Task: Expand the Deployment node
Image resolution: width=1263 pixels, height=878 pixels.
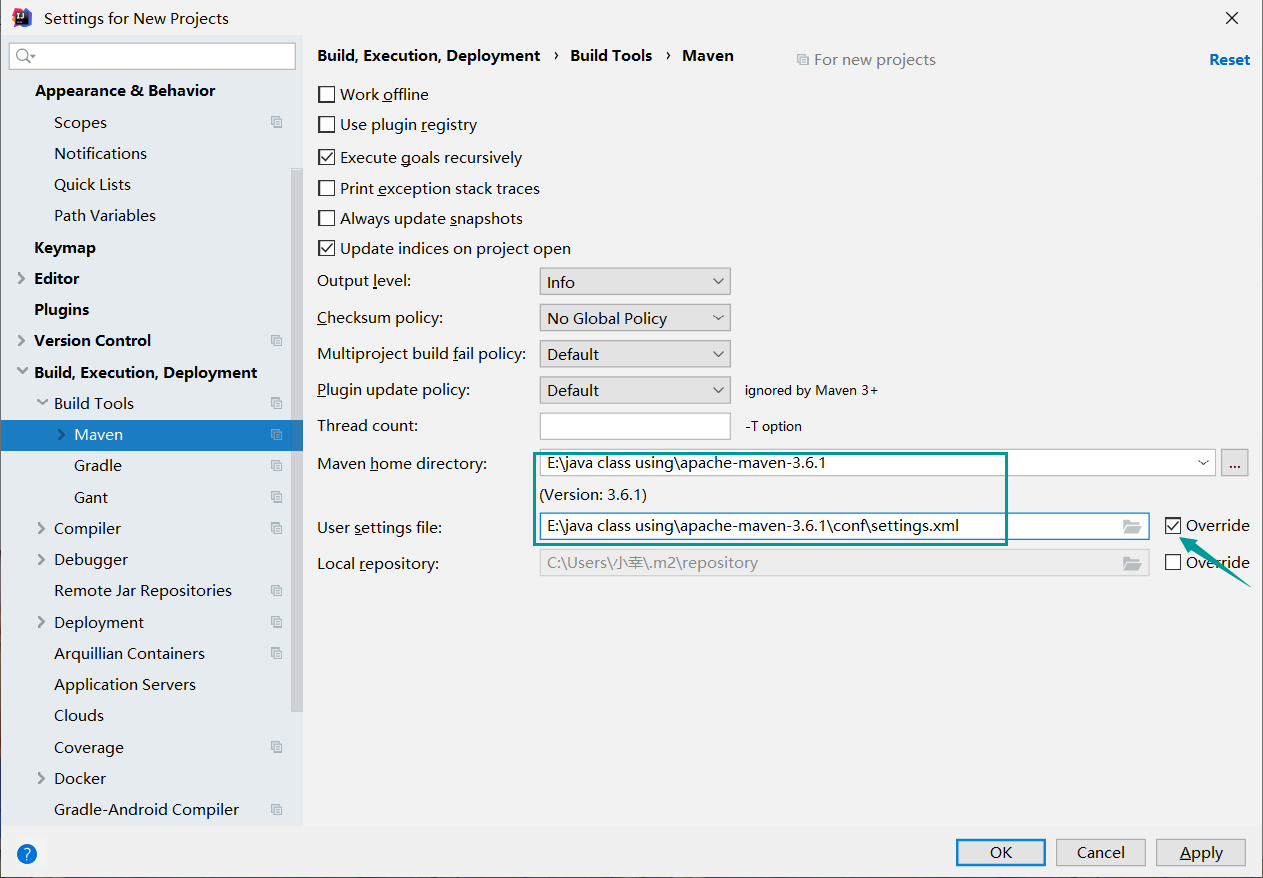Action: click(x=41, y=622)
